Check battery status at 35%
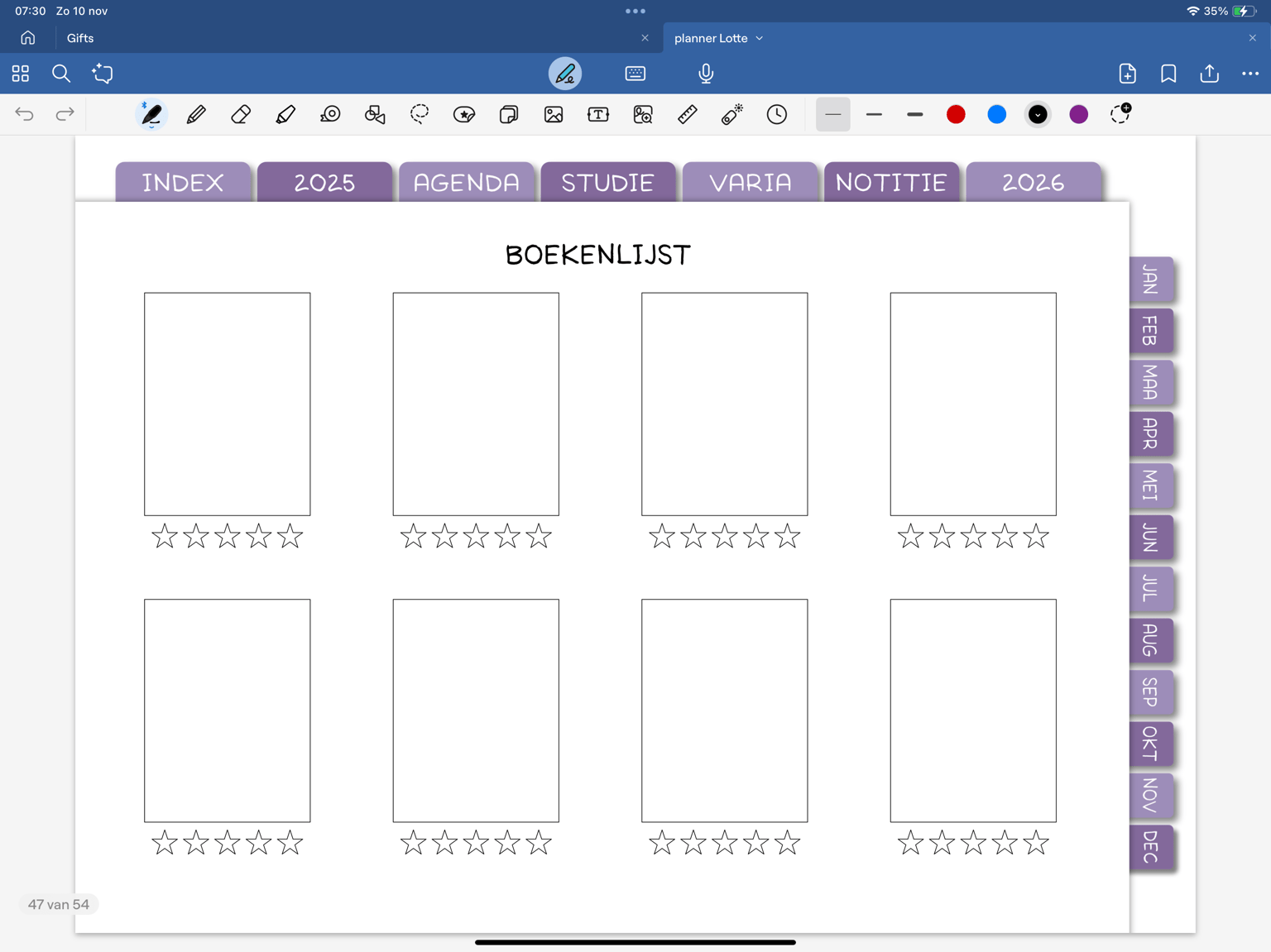 click(x=1231, y=11)
